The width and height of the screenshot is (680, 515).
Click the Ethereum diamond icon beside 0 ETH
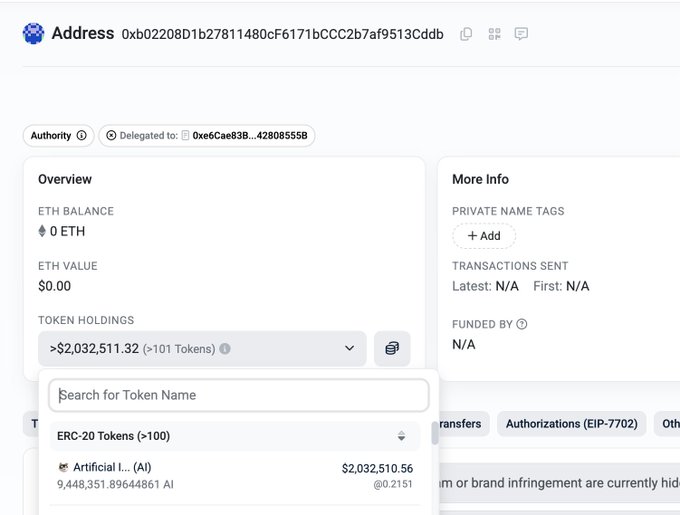tap(42, 231)
